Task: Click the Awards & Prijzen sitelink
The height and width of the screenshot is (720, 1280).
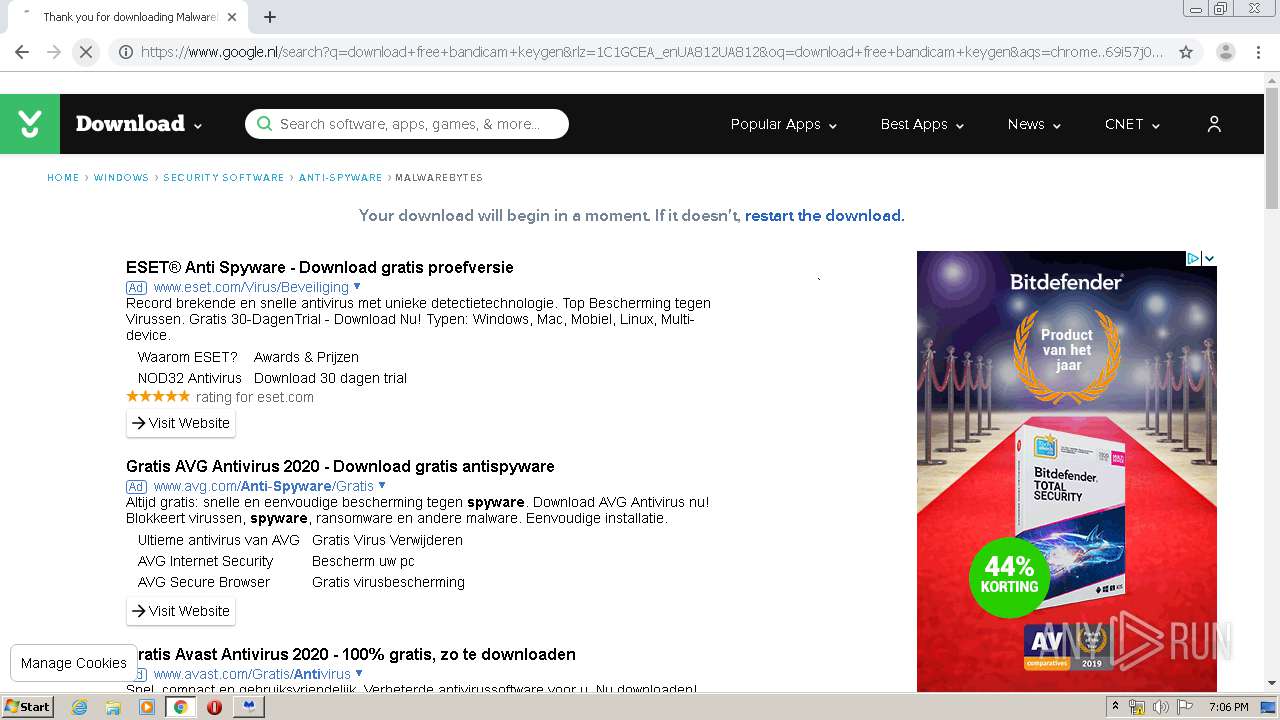Action: [306, 357]
